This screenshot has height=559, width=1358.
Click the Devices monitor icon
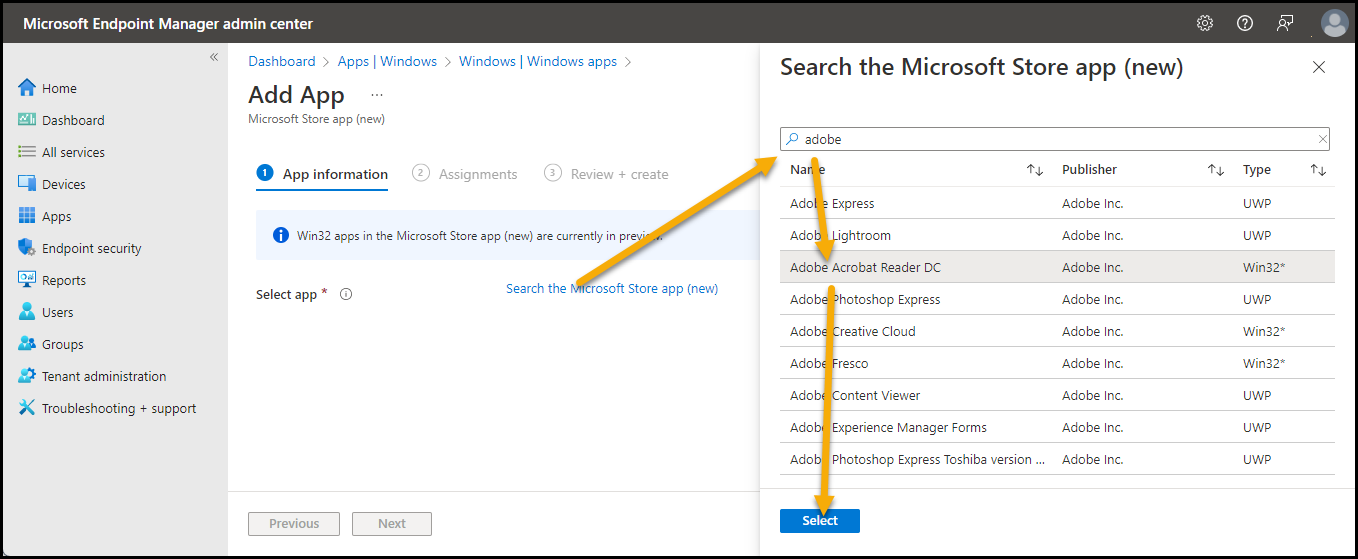[x=27, y=183]
